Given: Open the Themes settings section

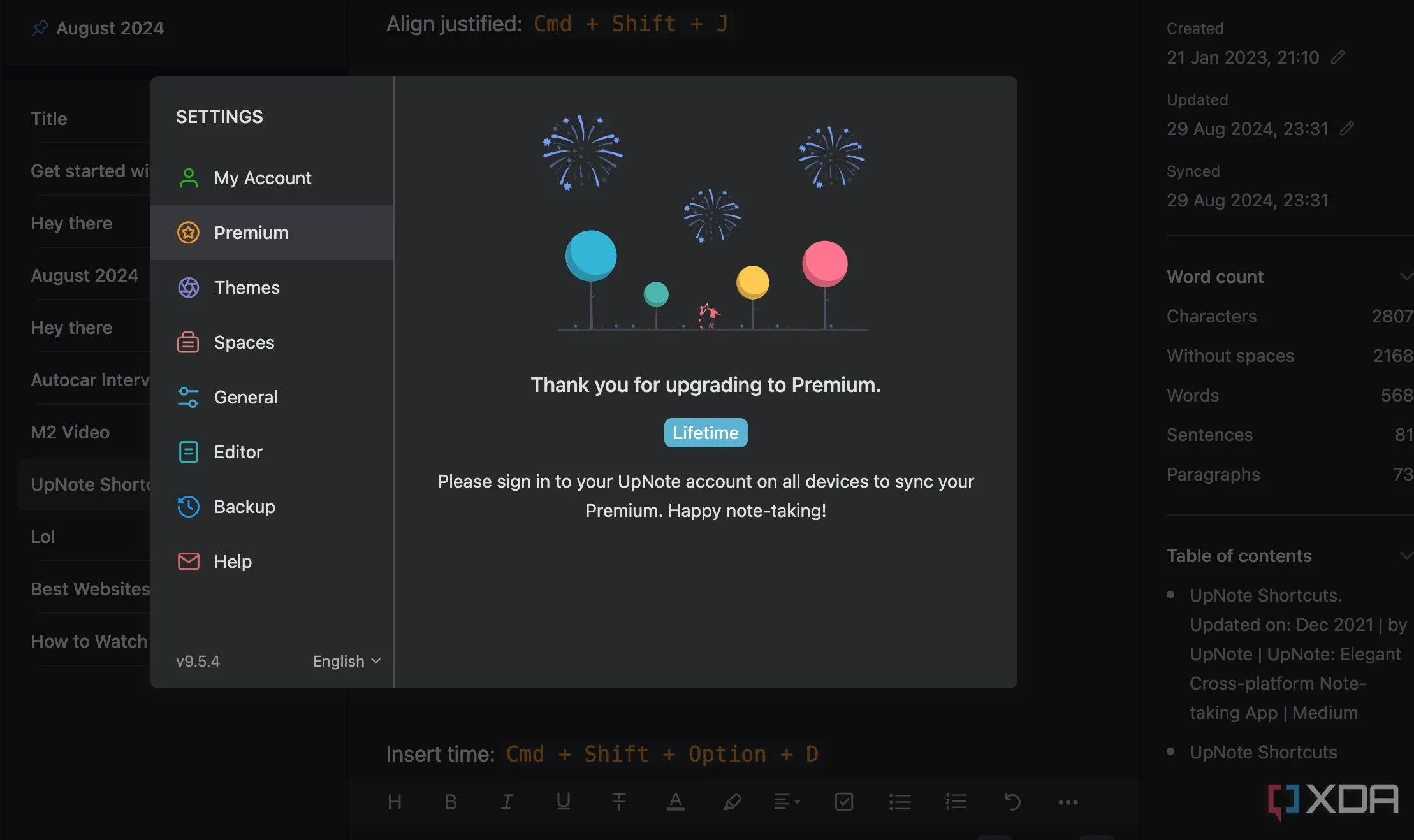Looking at the screenshot, I should coord(272,287).
